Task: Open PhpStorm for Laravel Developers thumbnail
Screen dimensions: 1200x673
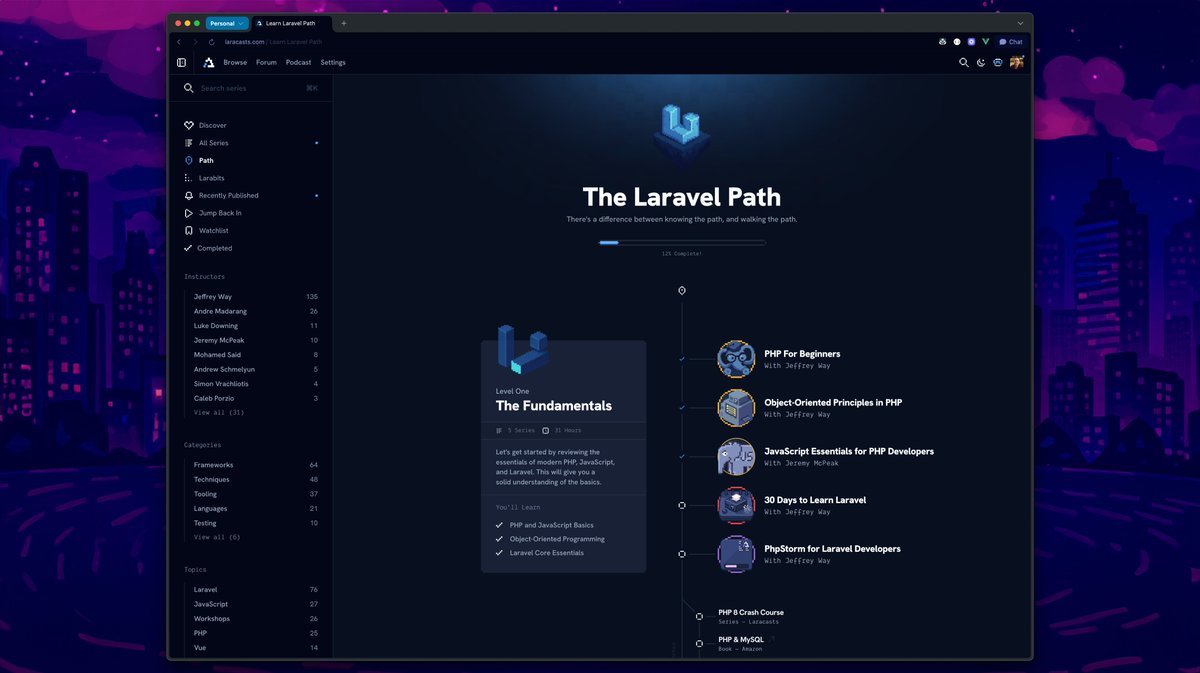Action: [x=736, y=554]
